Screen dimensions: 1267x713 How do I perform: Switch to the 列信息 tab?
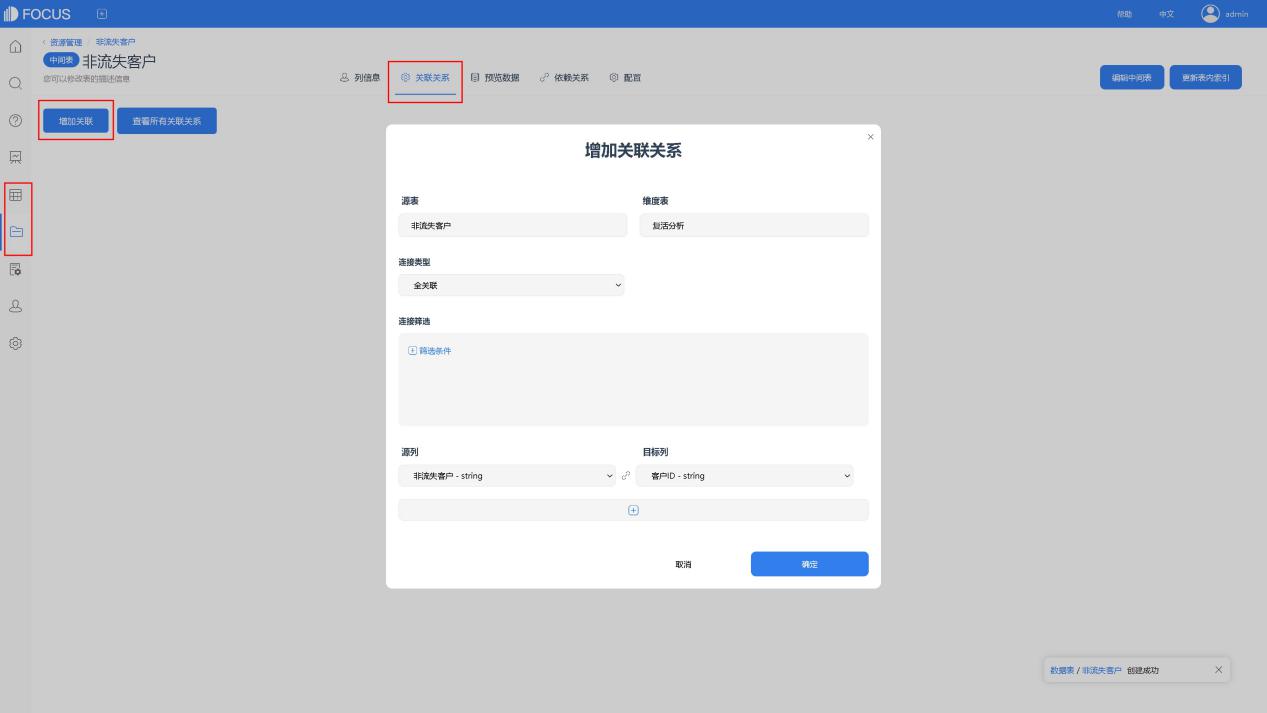coord(360,77)
